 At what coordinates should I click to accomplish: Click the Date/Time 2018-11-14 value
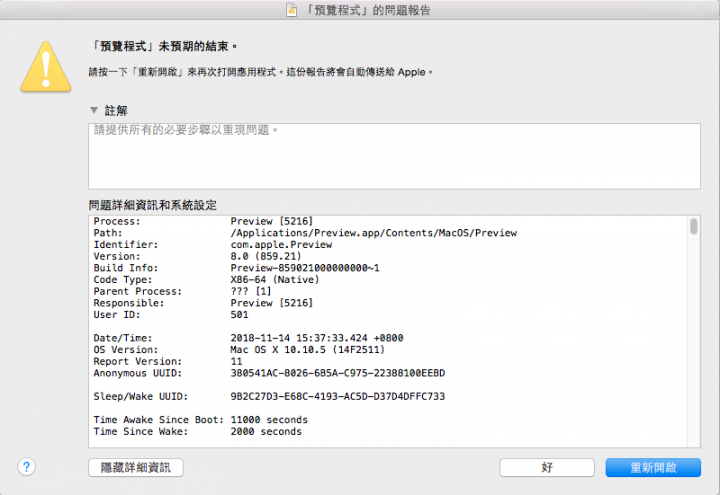[317, 338]
